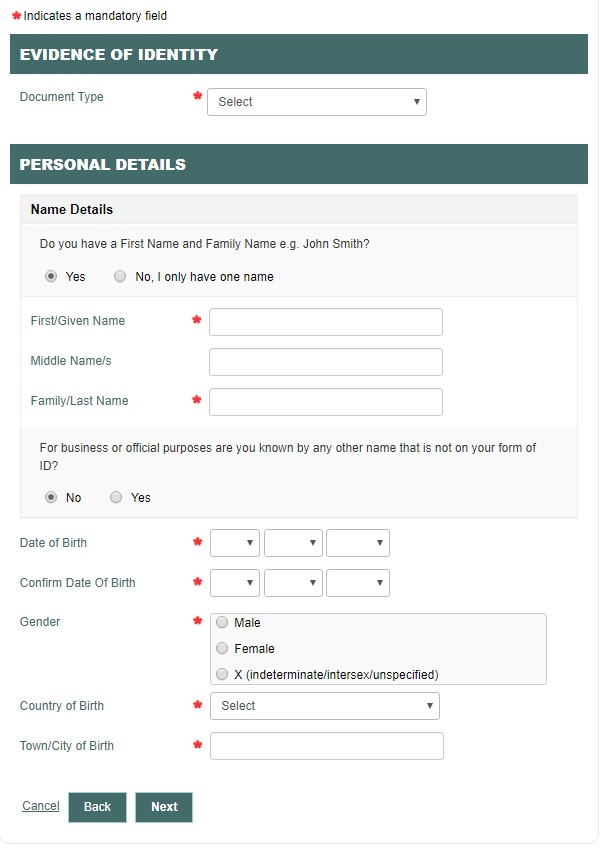The width and height of the screenshot is (615, 854).
Task: Open the Date of Birth day dropdown
Action: 234,542
